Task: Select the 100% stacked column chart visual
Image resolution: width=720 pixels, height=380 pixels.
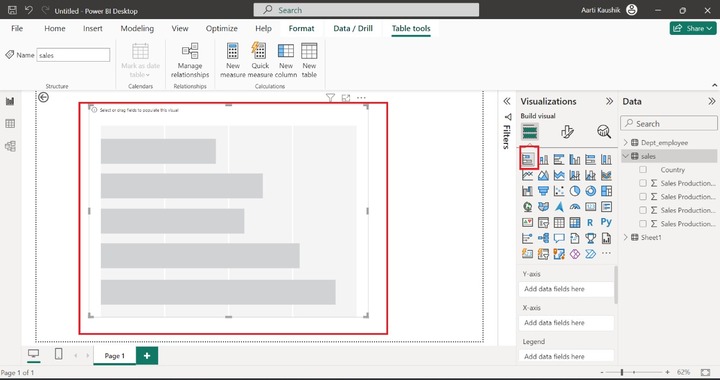Action: tap(606, 159)
